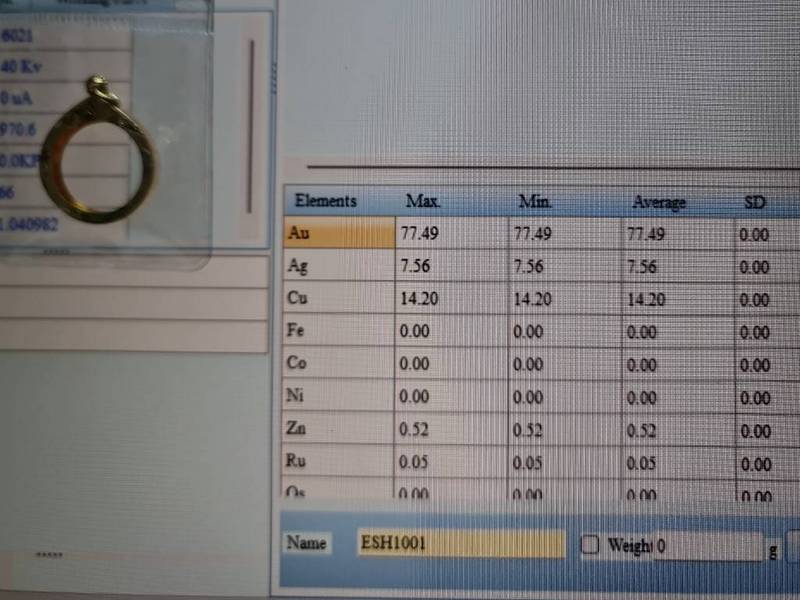Enable the Weigh checkbox
Image resolution: width=800 pixels, height=600 pixels.
pyautogui.click(x=590, y=545)
